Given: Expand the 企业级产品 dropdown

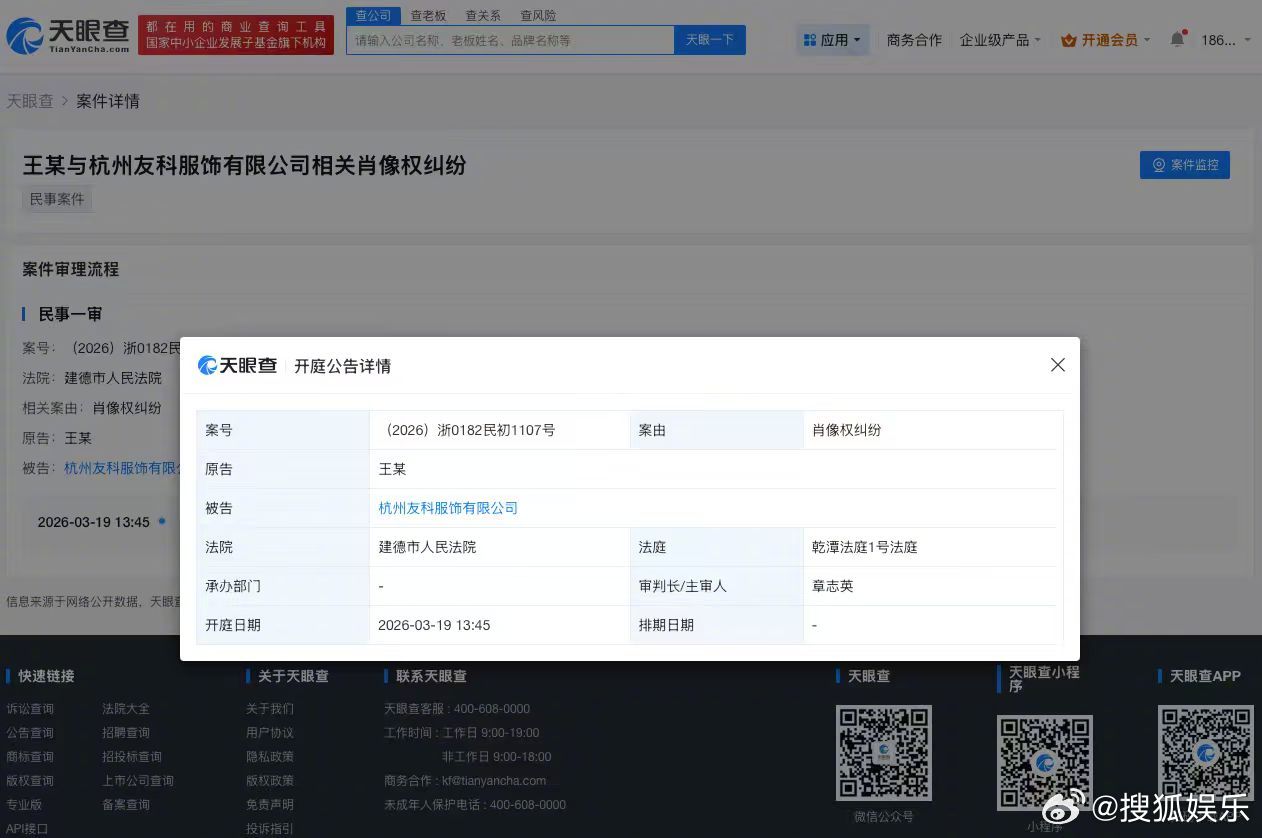Looking at the screenshot, I should pos(1000,40).
